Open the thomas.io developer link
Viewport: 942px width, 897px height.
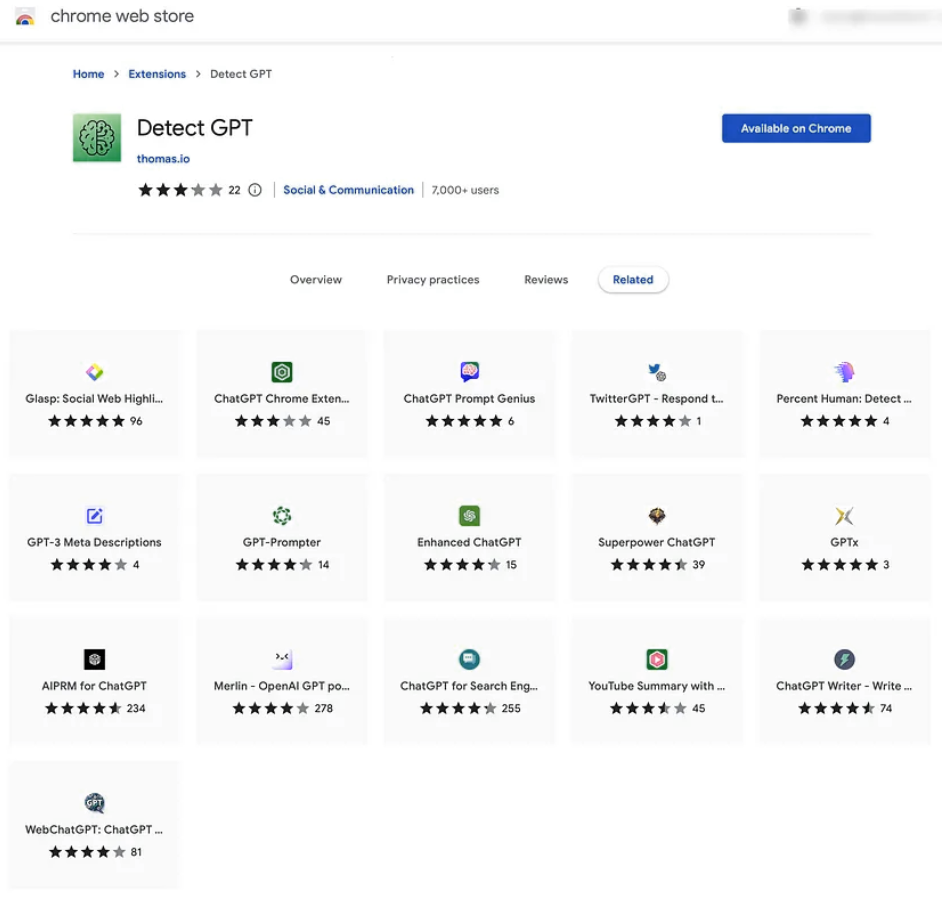pos(163,159)
